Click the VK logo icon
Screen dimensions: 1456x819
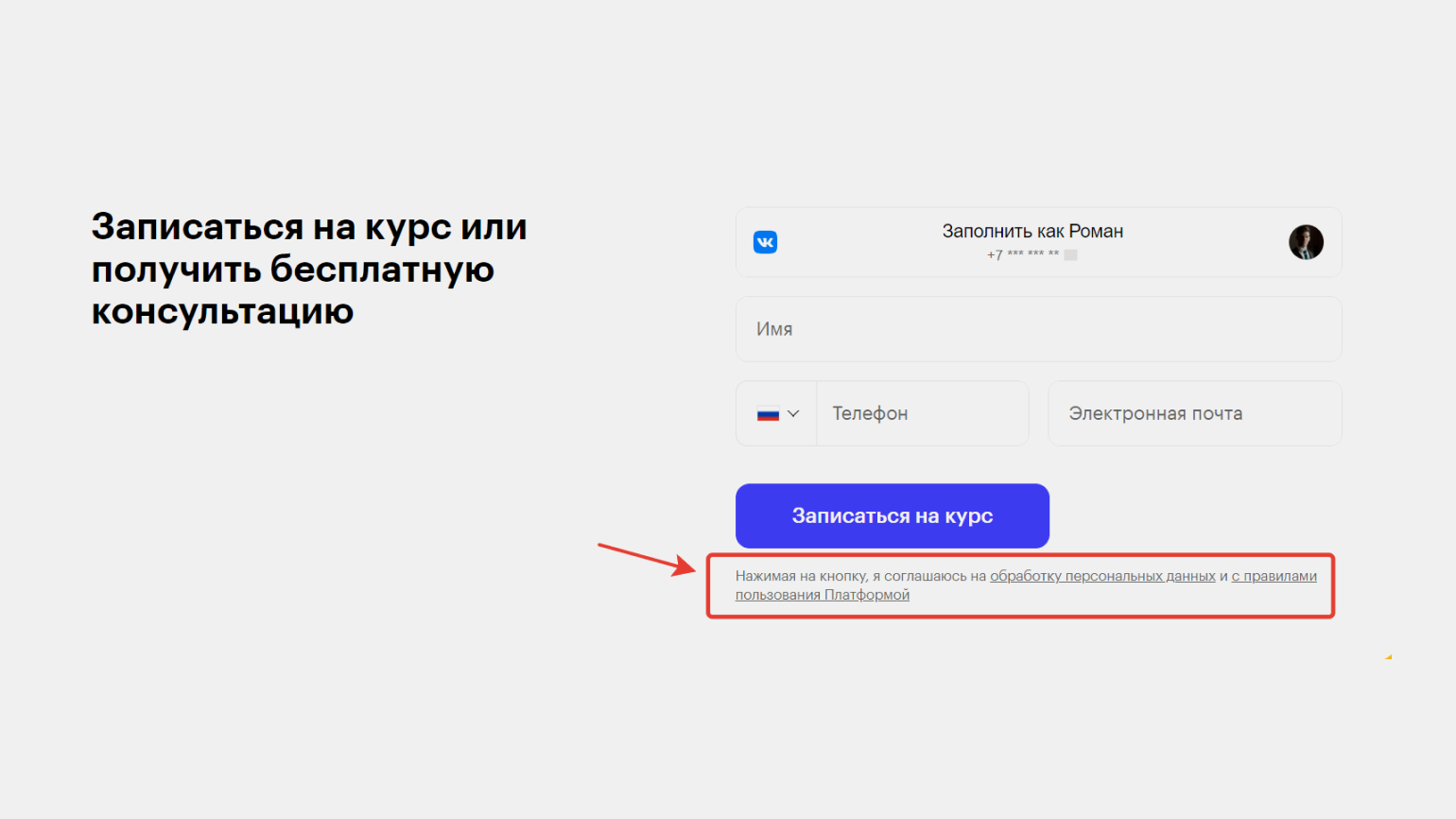pyautogui.click(x=765, y=242)
